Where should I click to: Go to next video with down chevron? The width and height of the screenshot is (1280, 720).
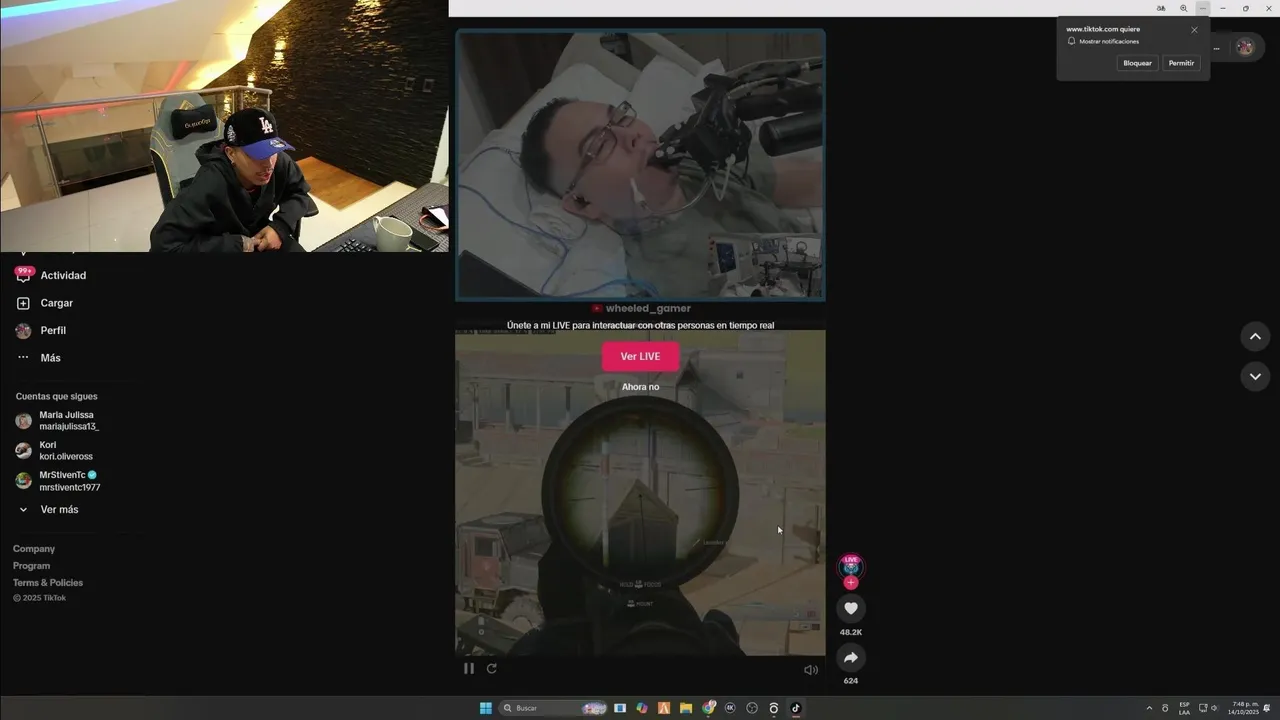pos(1255,376)
